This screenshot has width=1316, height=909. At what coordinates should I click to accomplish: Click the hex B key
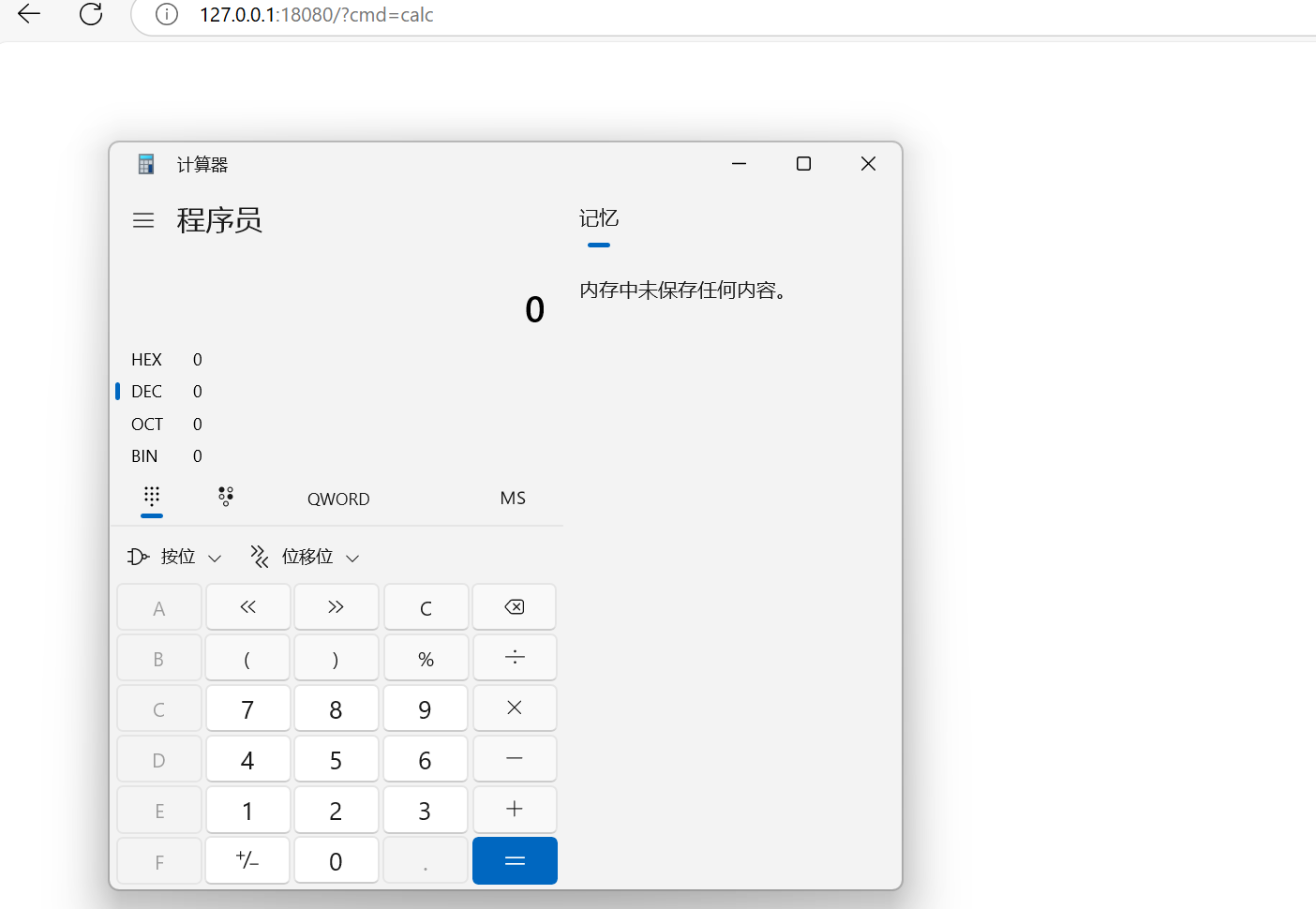tap(159, 658)
